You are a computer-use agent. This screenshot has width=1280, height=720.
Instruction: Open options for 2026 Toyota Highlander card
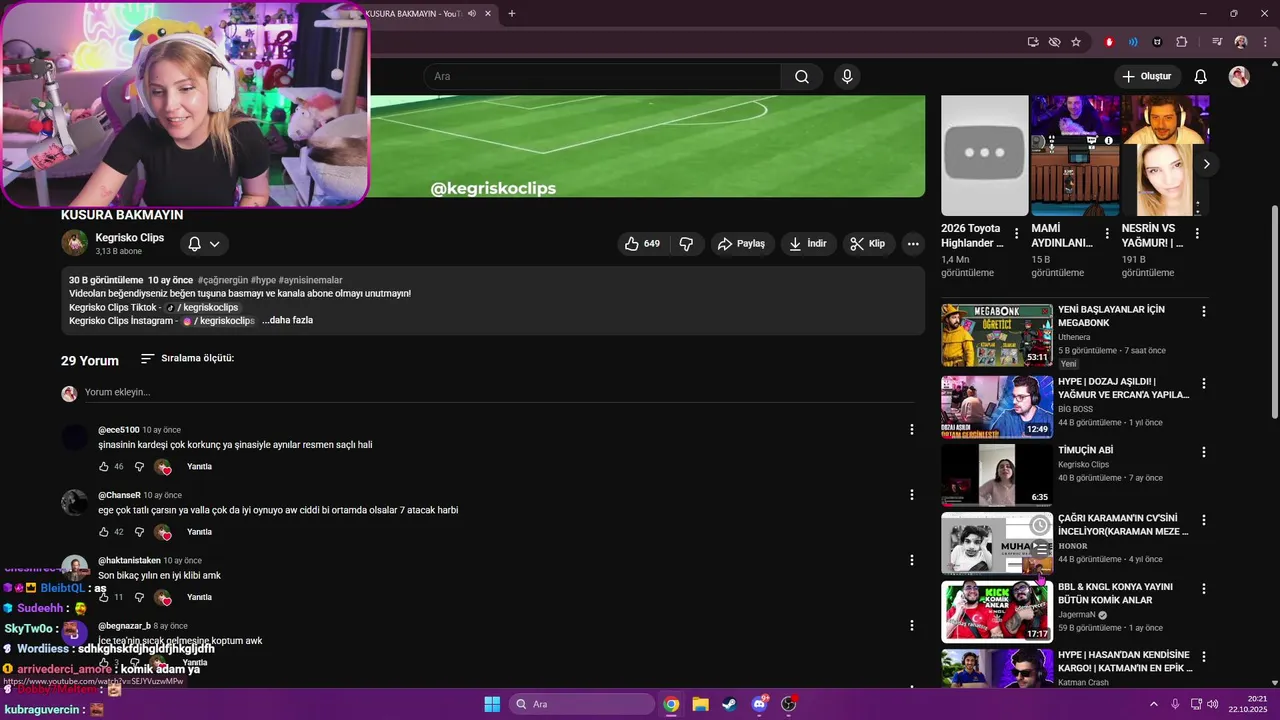point(1017,233)
